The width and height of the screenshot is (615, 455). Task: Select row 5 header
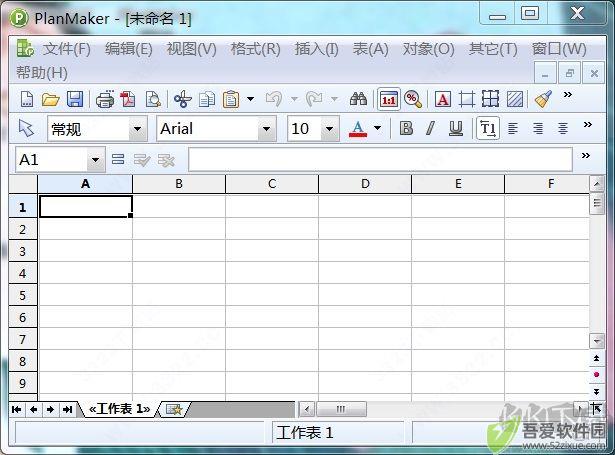(x=23, y=295)
